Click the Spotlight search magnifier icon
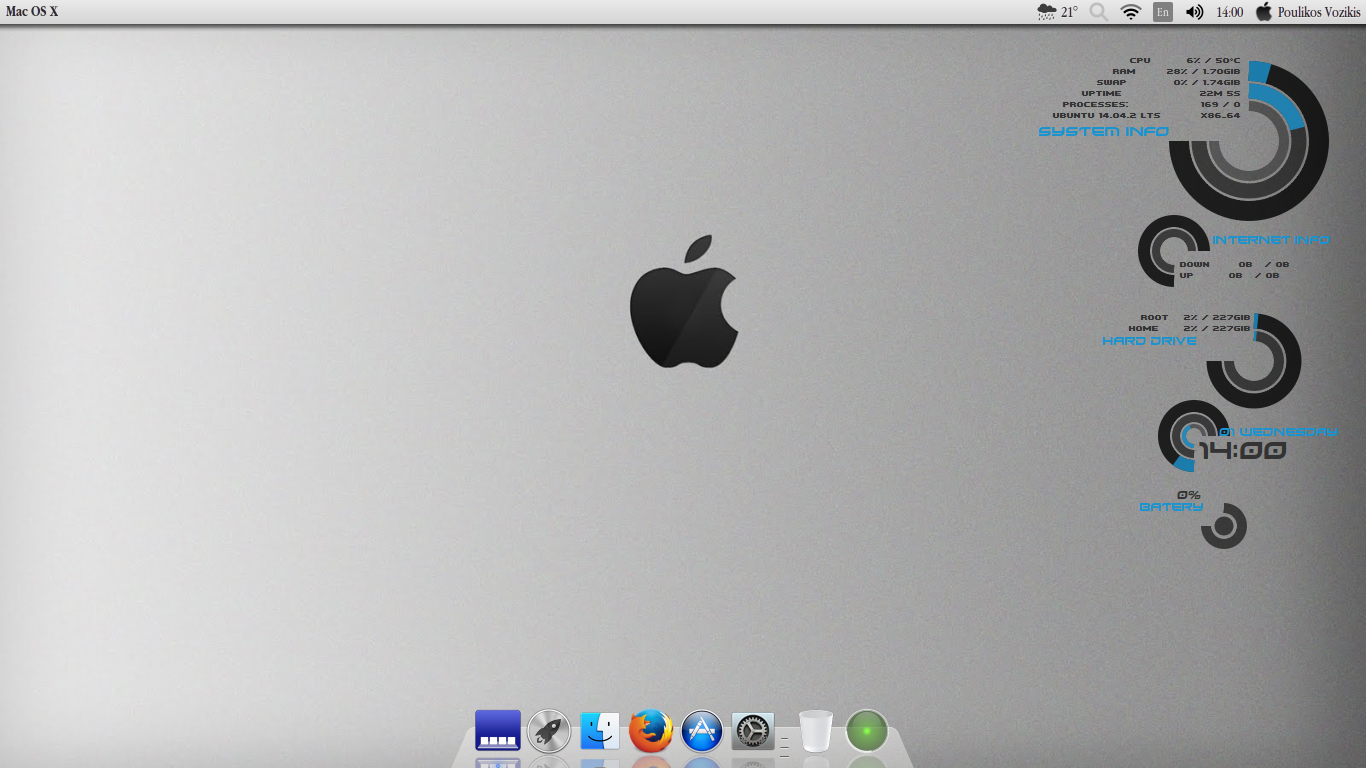This screenshot has height=768, width=1366. tap(1099, 12)
